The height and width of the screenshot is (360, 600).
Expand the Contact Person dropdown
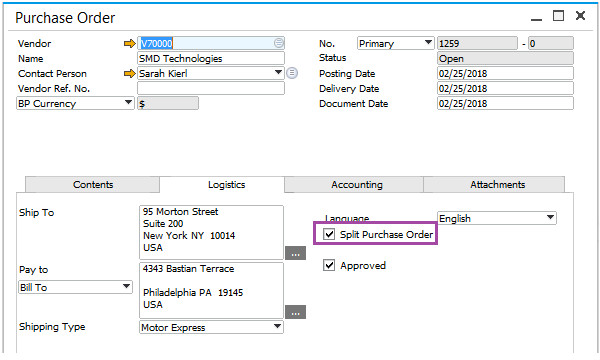pos(279,72)
